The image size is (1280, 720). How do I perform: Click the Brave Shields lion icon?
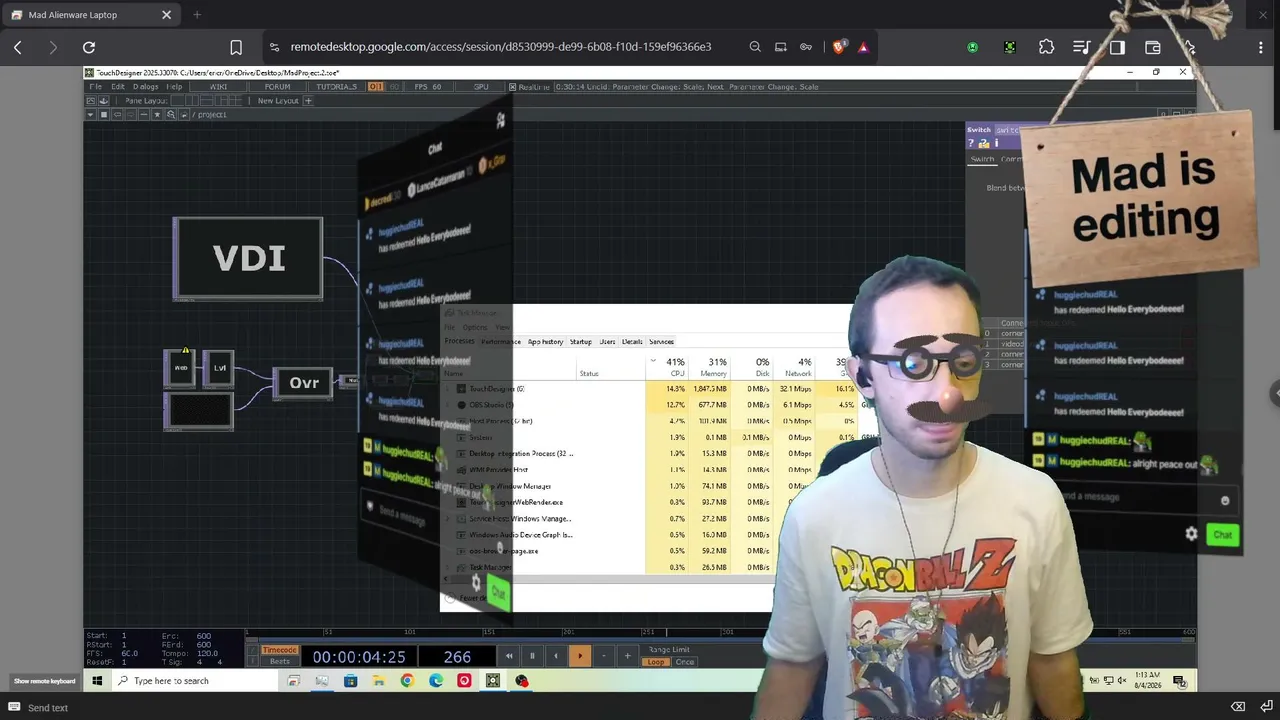click(839, 46)
